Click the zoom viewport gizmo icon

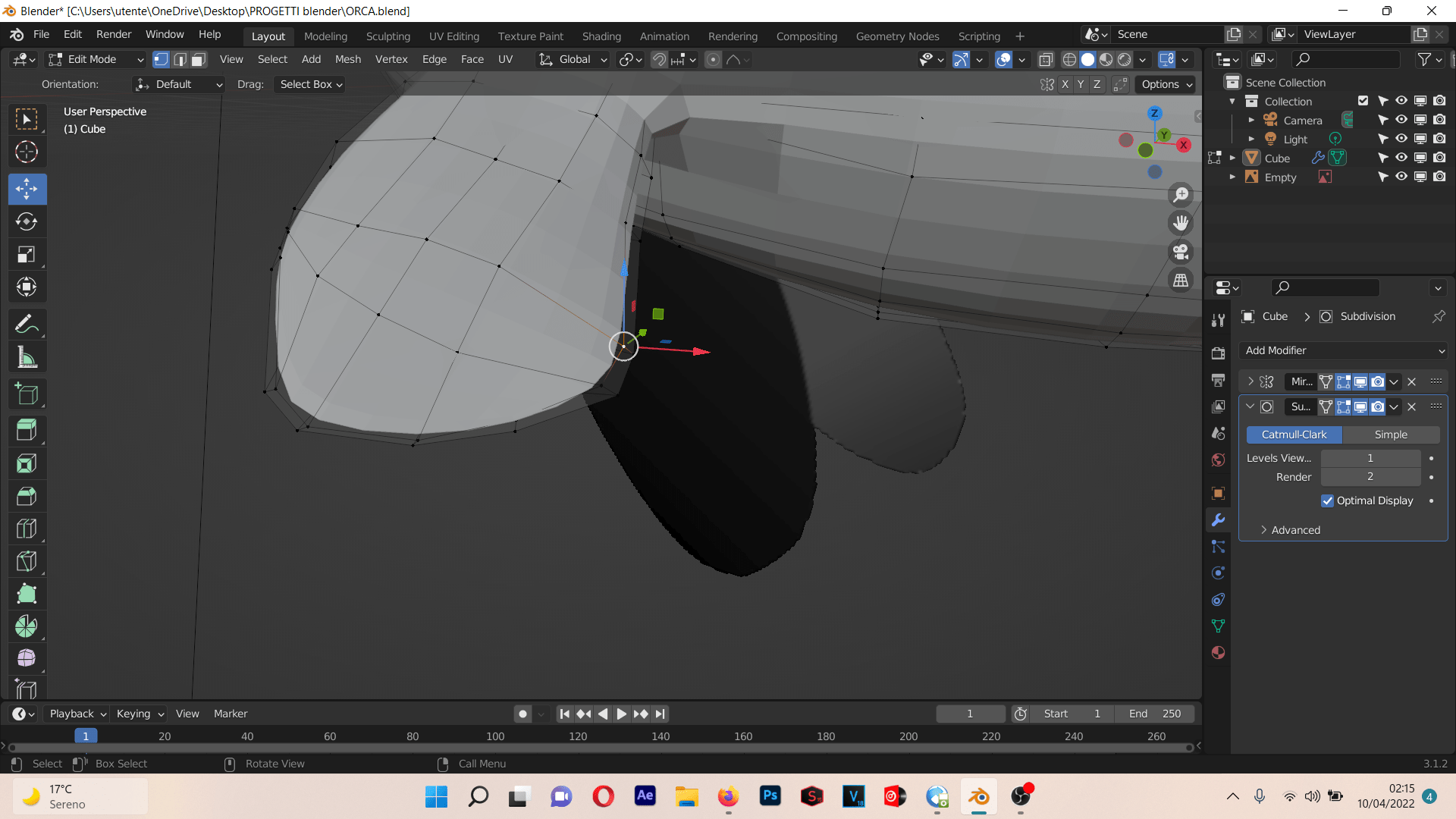point(1181,195)
